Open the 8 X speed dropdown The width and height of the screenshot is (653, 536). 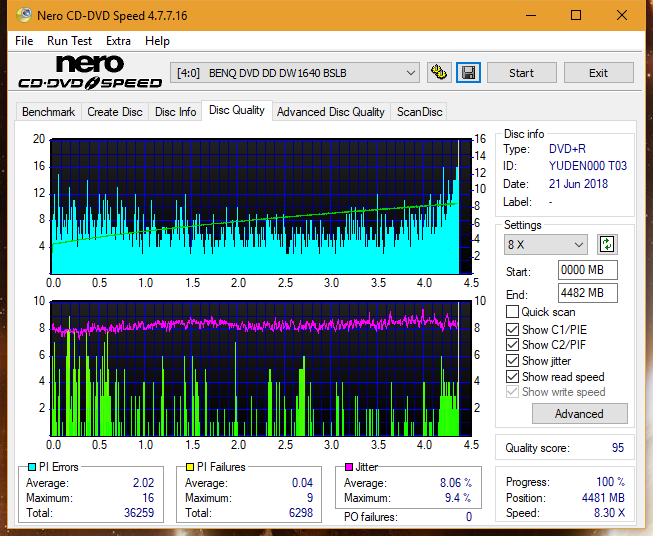coord(546,244)
